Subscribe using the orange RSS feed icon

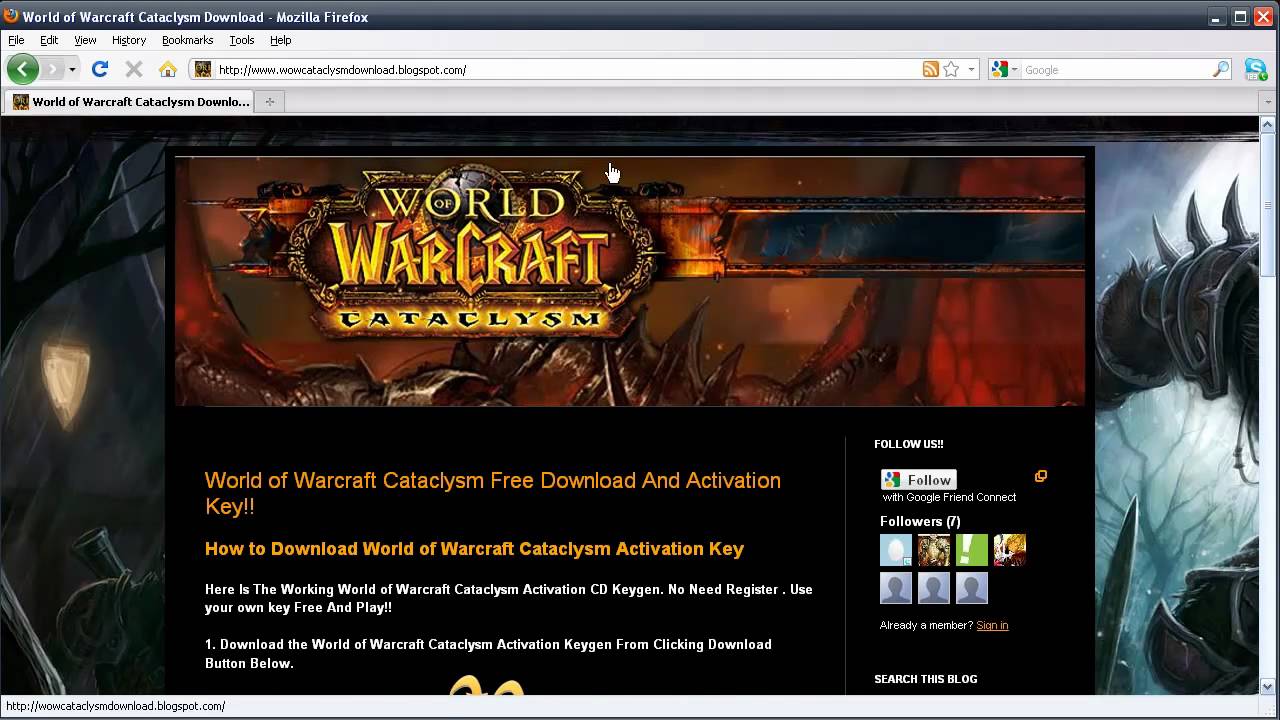pyautogui.click(x=931, y=69)
